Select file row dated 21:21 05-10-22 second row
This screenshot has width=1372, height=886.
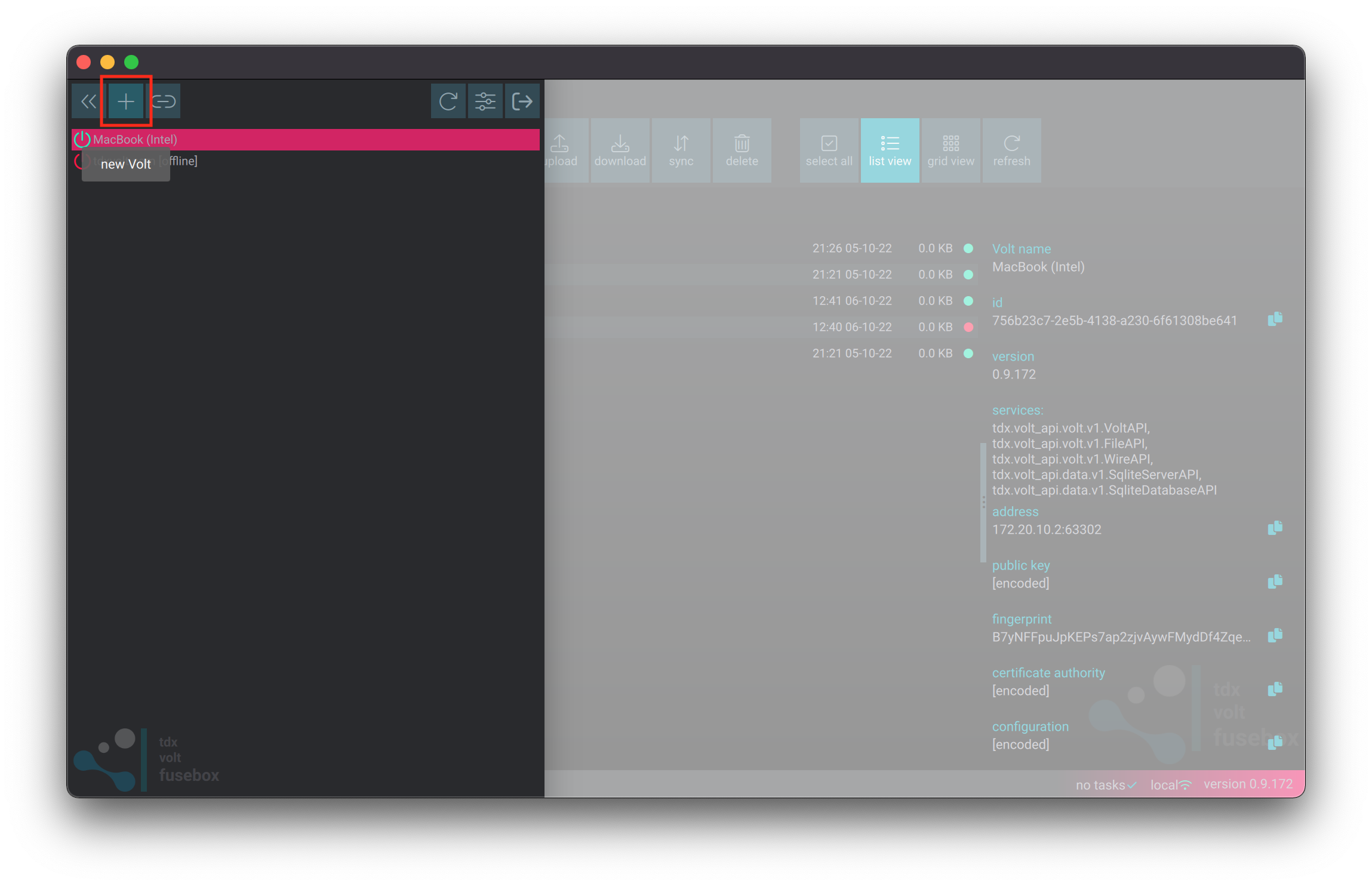(x=761, y=275)
